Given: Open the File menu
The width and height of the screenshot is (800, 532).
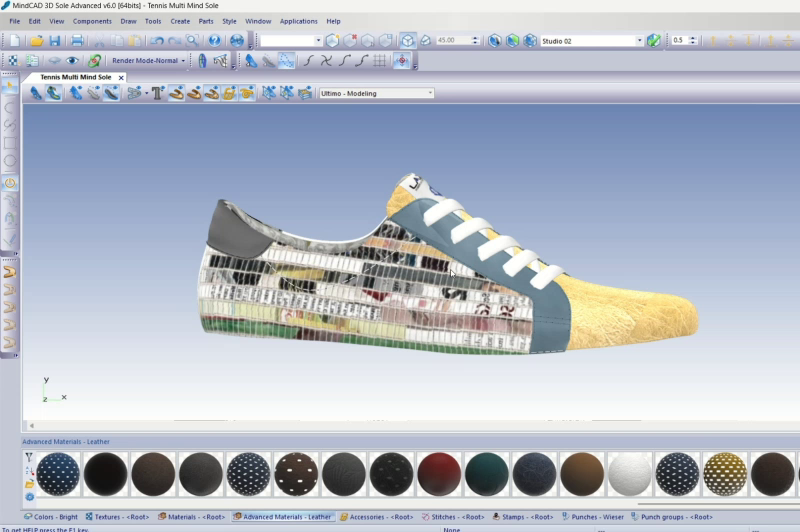Looking at the screenshot, I should click(15, 21).
